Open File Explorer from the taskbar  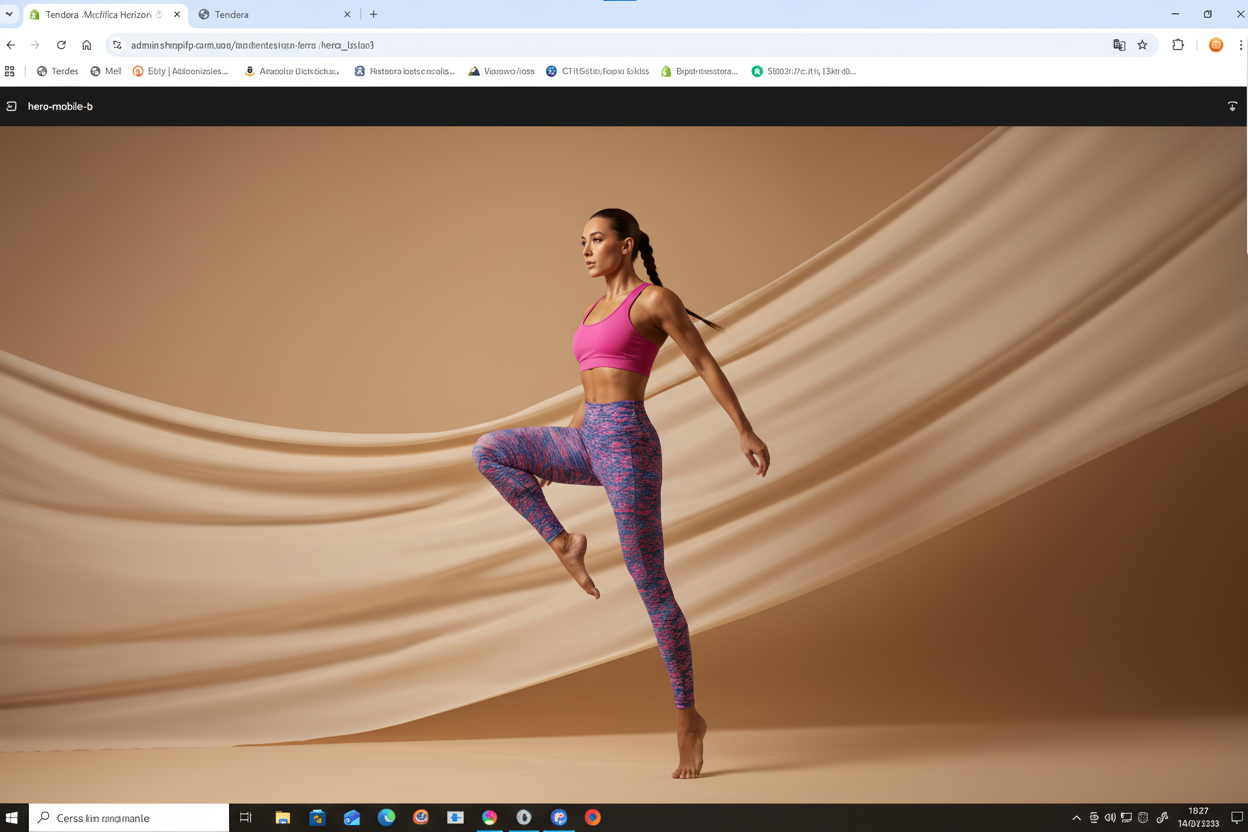pos(283,817)
